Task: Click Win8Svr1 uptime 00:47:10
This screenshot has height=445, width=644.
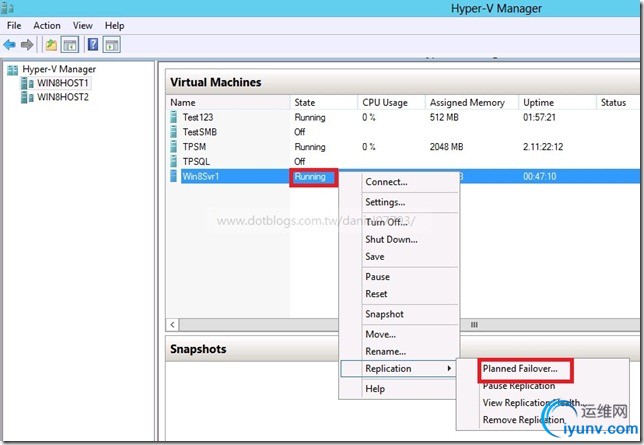Action: [x=540, y=177]
